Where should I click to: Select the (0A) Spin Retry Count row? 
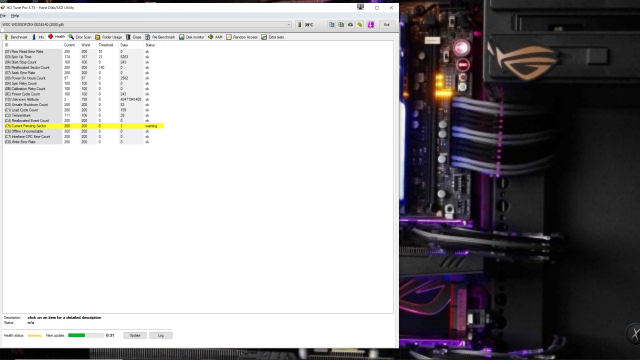84,84
